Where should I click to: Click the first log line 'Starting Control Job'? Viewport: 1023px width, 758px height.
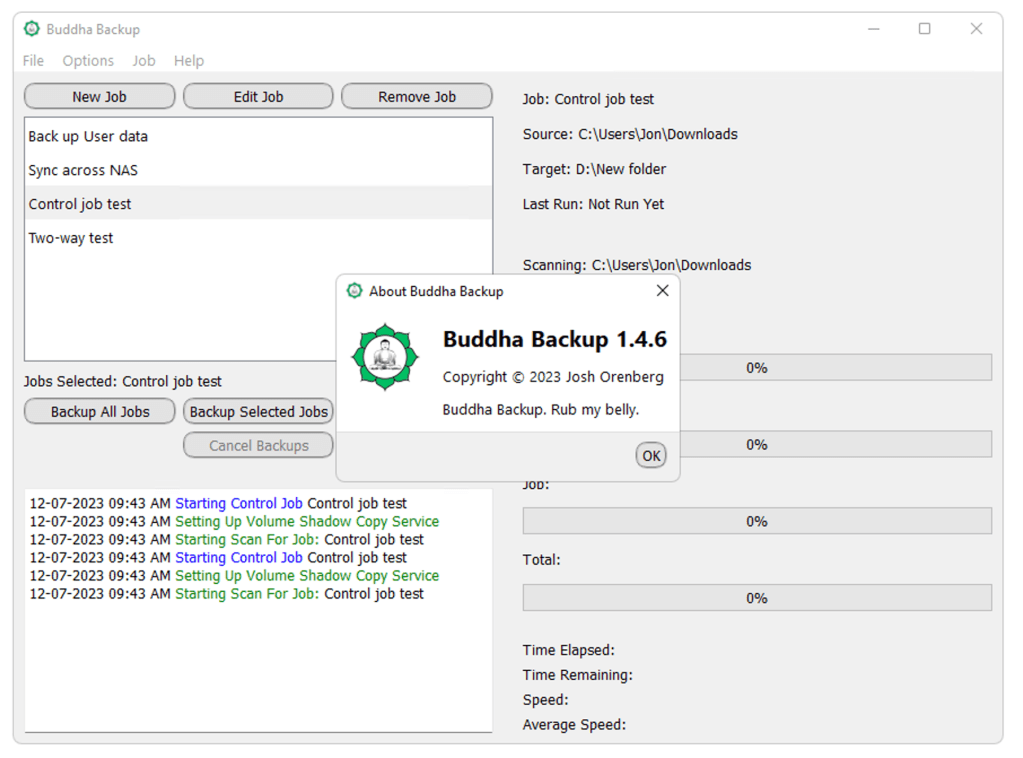218,504
